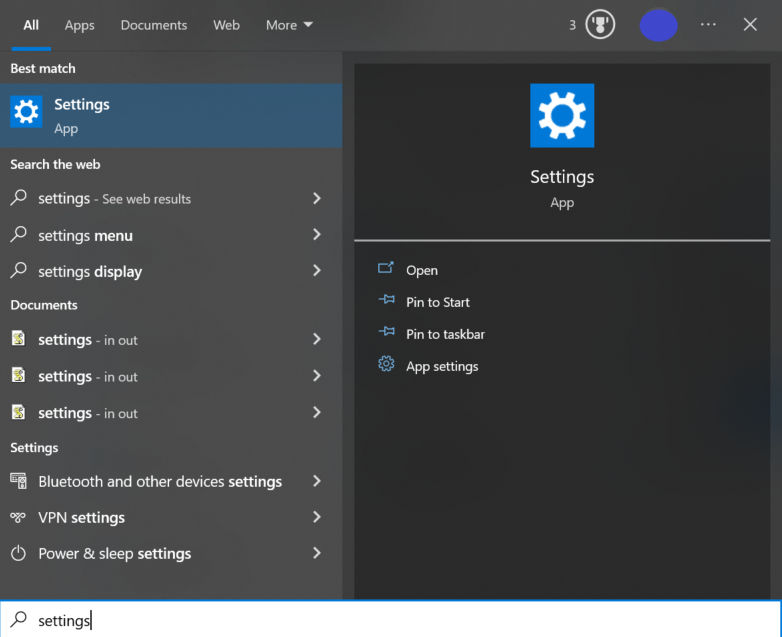Click the three-dot options icon
The width and height of the screenshot is (782, 637).
click(x=708, y=25)
